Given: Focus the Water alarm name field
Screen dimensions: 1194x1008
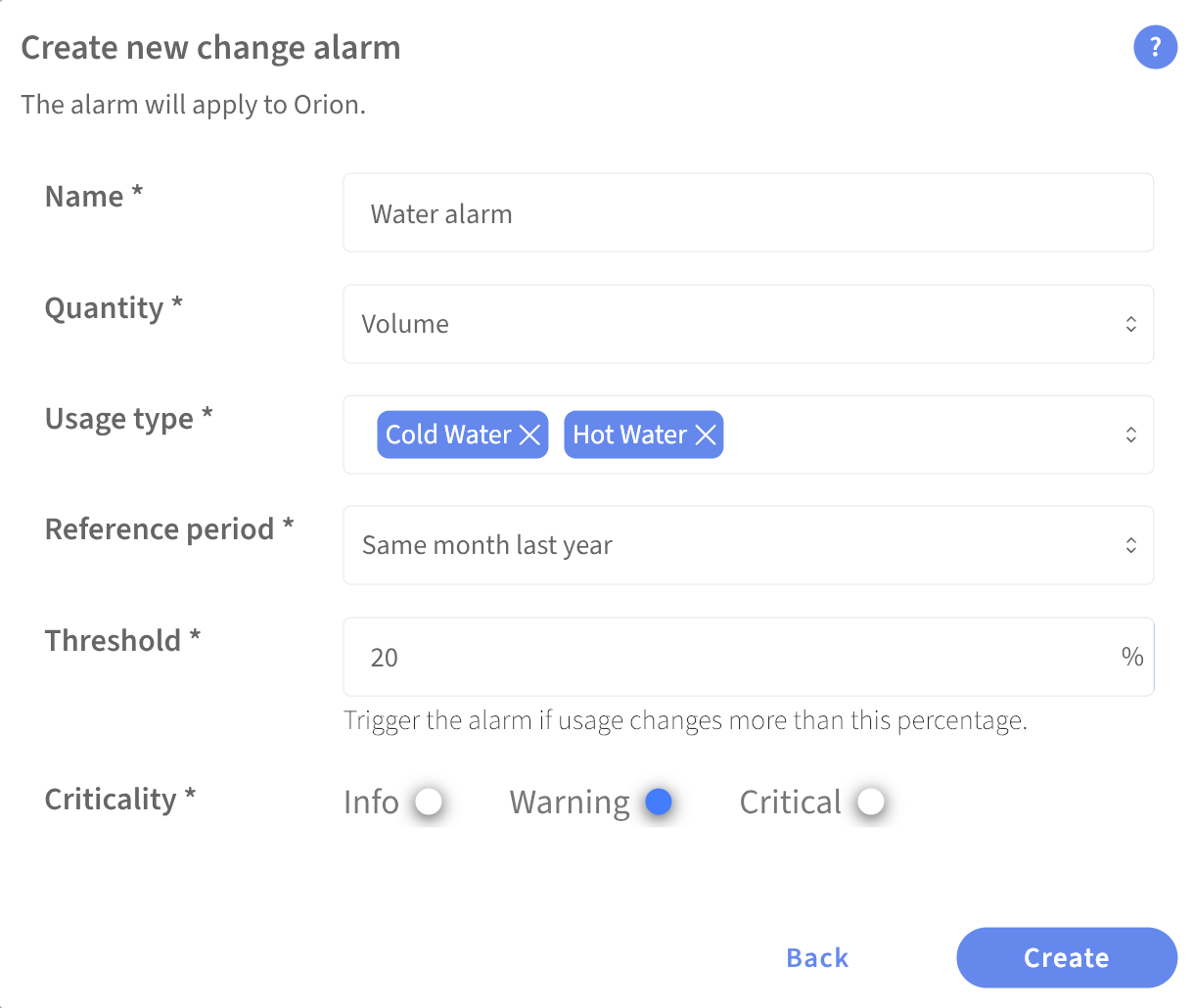Looking at the screenshot, I should (748, 212).
